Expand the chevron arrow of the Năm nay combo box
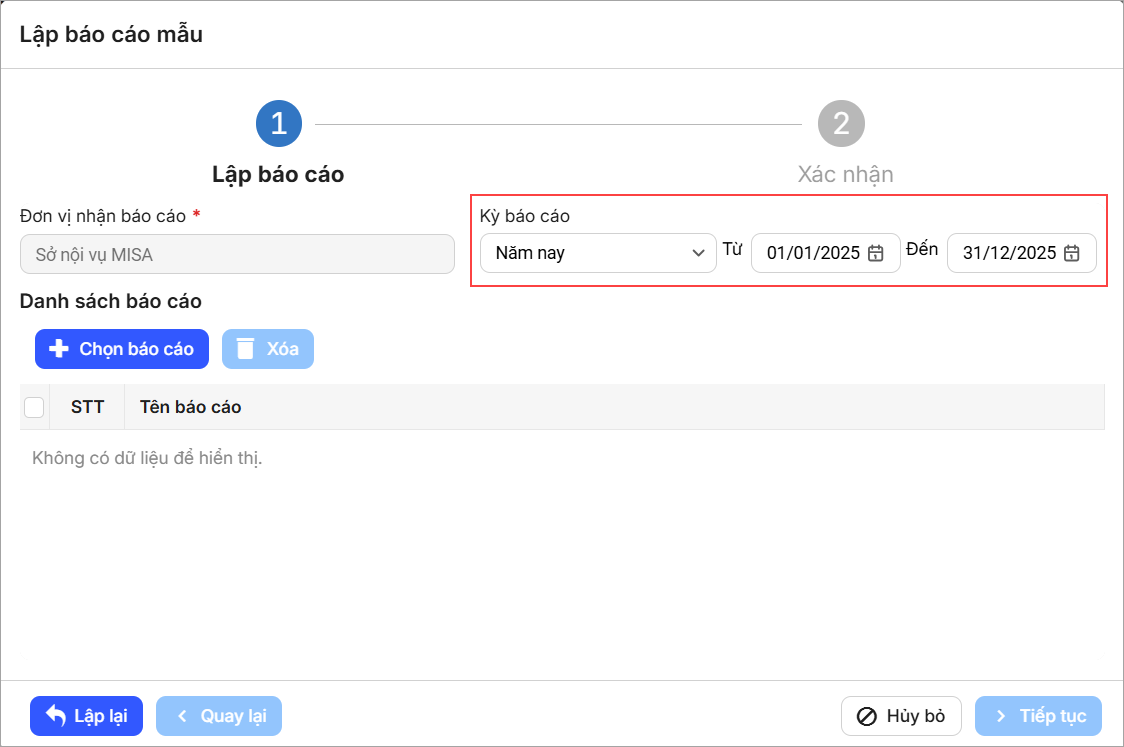Viewport: 1124px width, 747px height. coord(698,253)
